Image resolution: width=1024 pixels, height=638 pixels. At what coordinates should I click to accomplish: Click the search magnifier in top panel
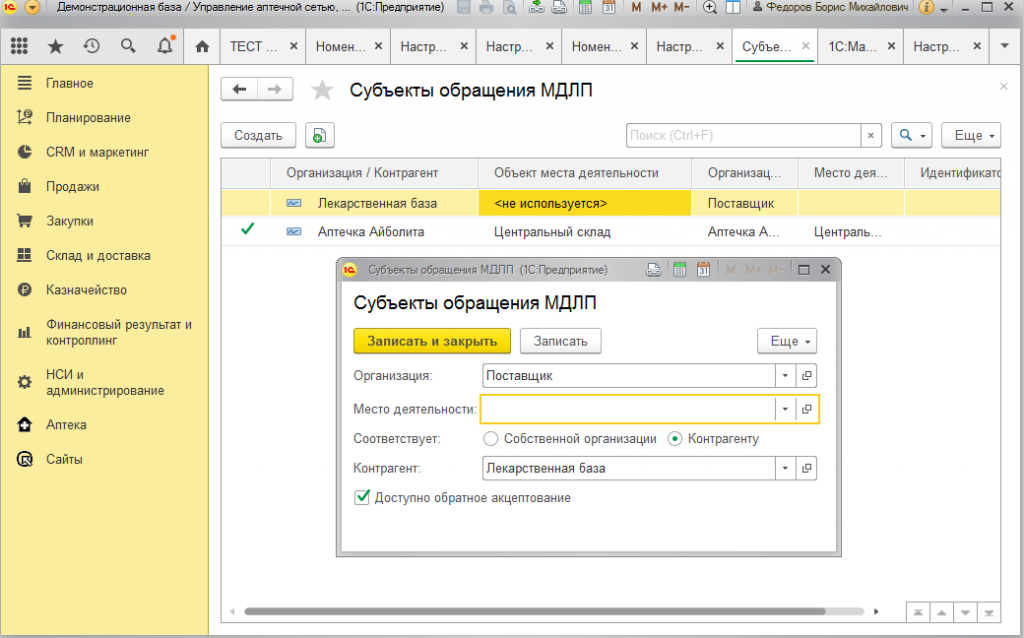click(x=128, y=46)
